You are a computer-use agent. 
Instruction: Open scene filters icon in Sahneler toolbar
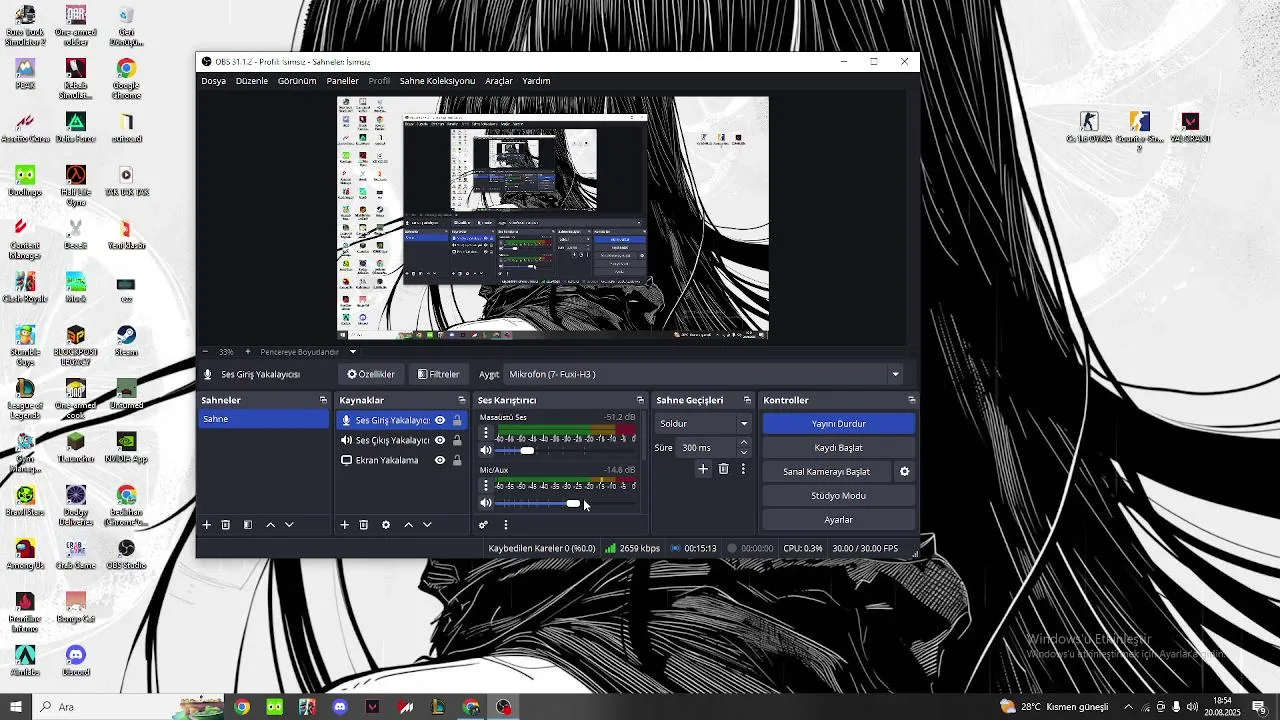[x=247, y=525]
